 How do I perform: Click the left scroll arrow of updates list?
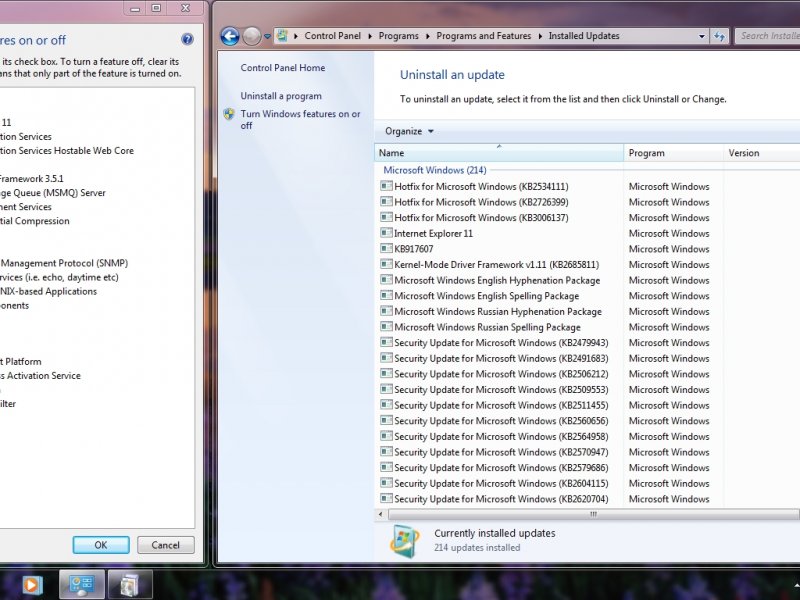[x=381, y=514]
